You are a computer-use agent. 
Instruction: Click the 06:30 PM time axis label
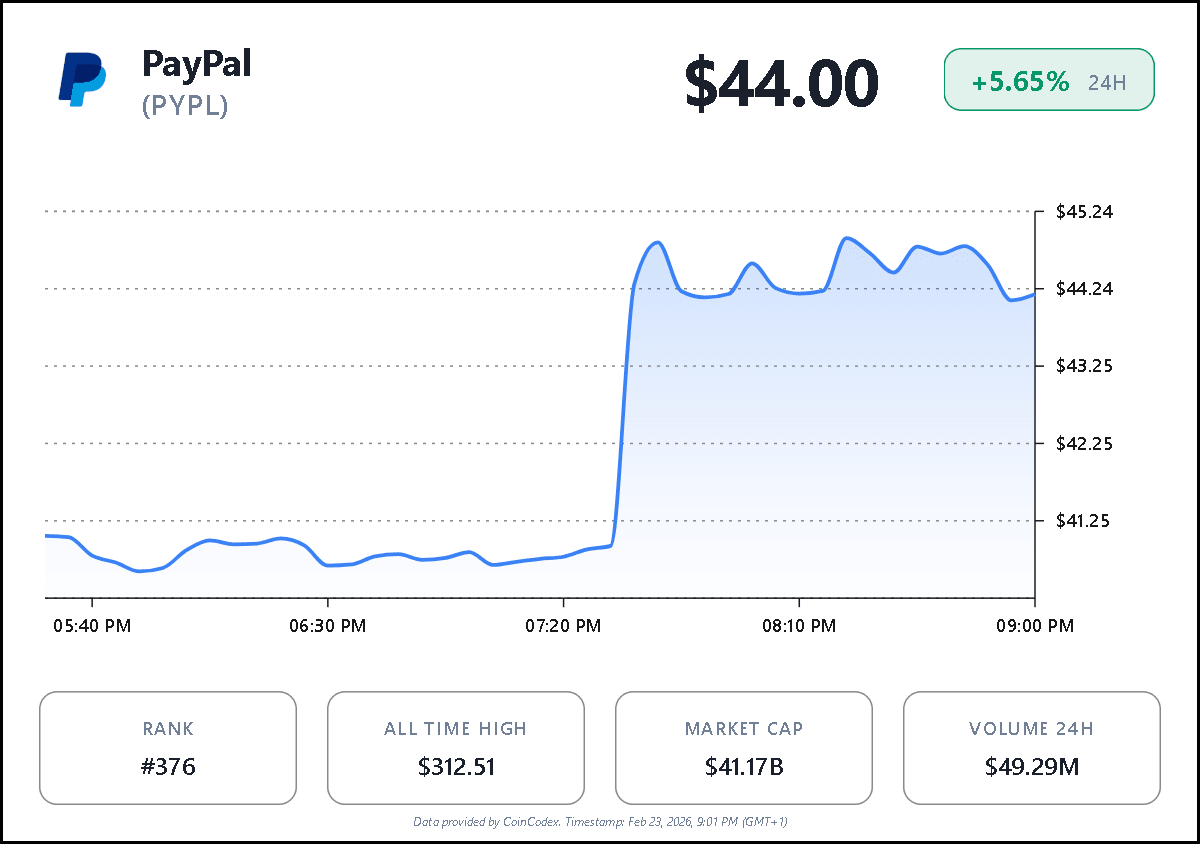click(x=328, y=626)
